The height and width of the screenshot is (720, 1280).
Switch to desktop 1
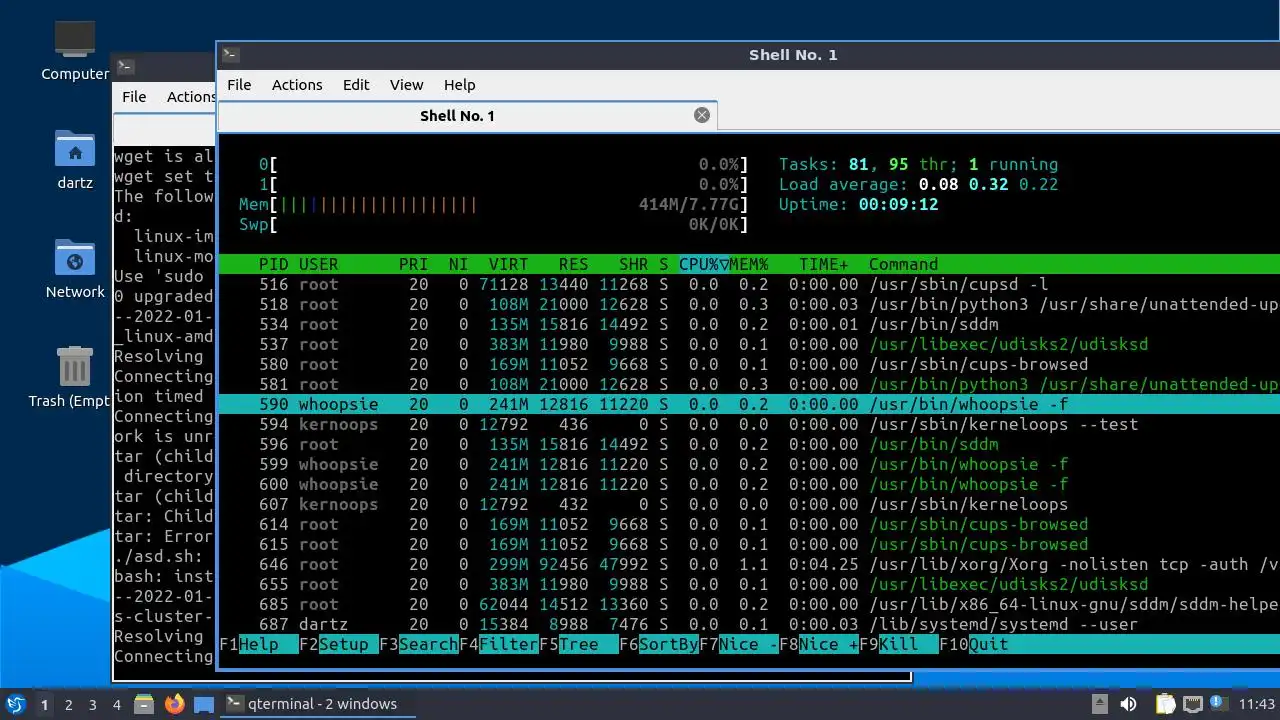(44, 704)
